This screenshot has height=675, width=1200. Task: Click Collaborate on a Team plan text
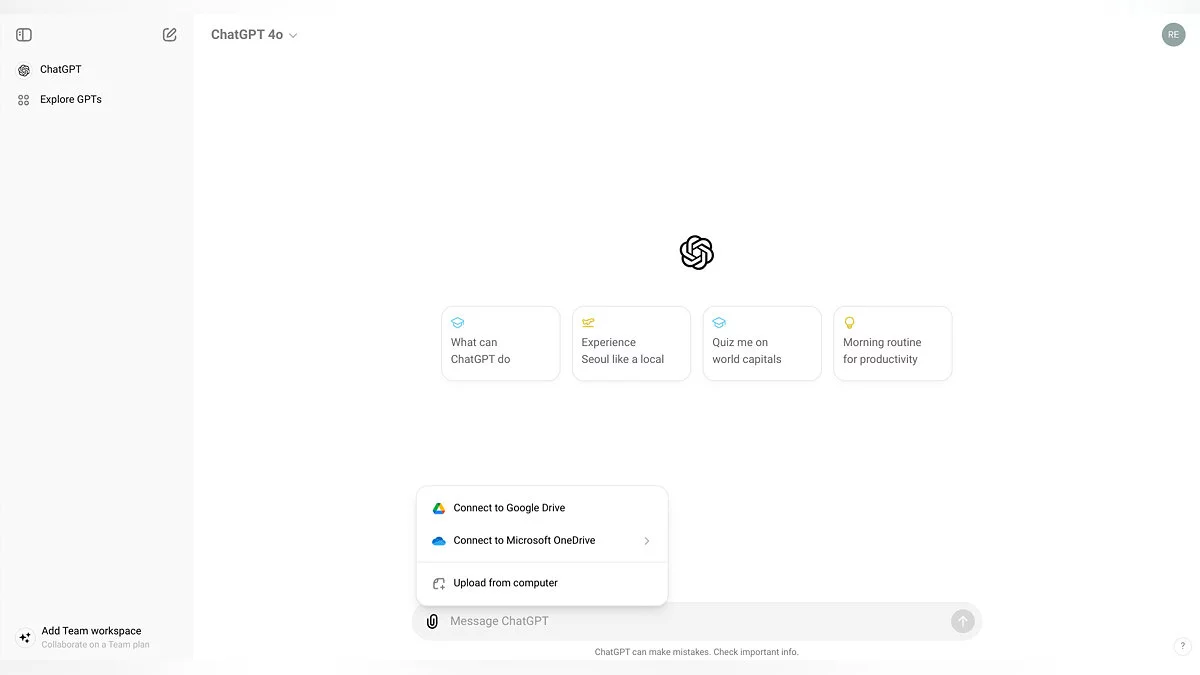tap(96, 645)
